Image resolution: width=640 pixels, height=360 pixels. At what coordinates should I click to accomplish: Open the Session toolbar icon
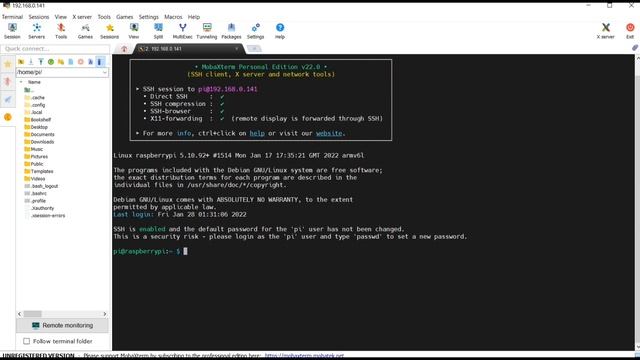12,31
